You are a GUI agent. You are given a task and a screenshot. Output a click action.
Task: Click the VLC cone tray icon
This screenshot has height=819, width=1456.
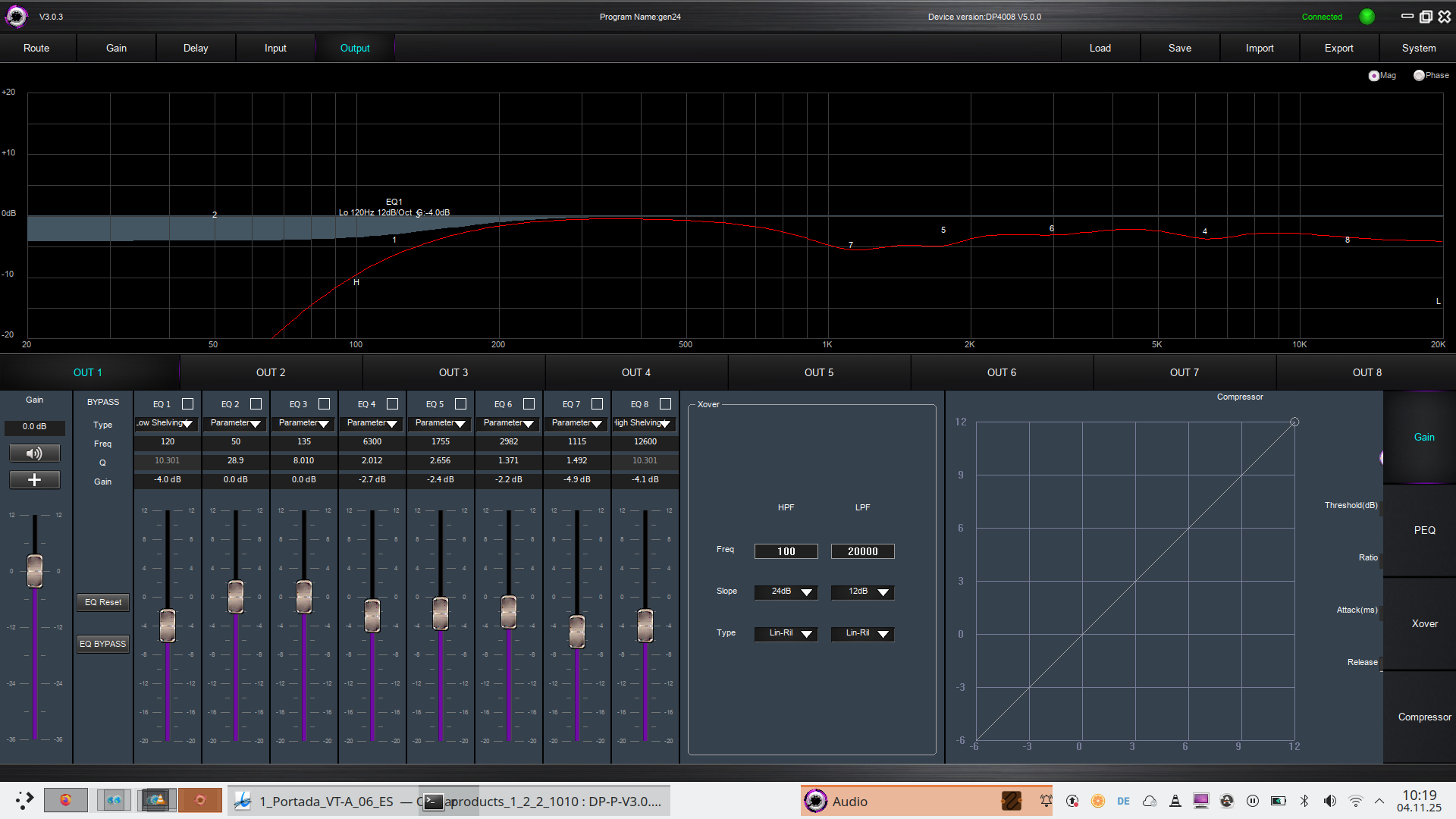coord(1175,801)
